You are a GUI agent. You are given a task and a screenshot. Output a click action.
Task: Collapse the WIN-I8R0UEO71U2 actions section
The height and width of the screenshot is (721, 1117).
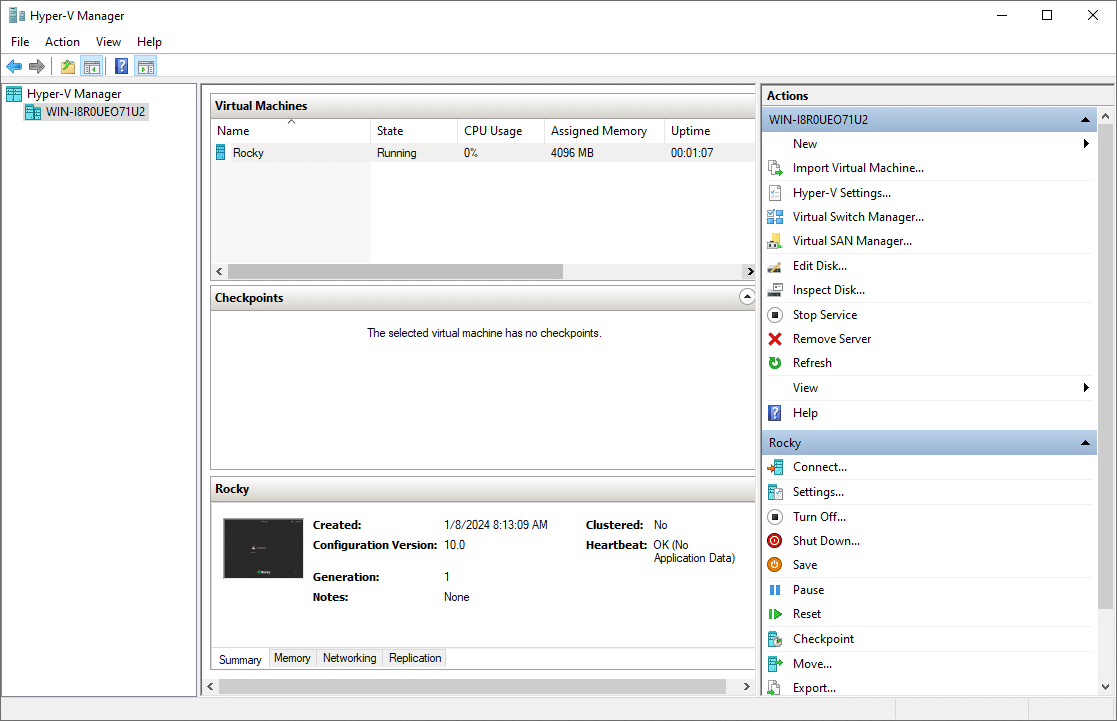[1085, 120]
